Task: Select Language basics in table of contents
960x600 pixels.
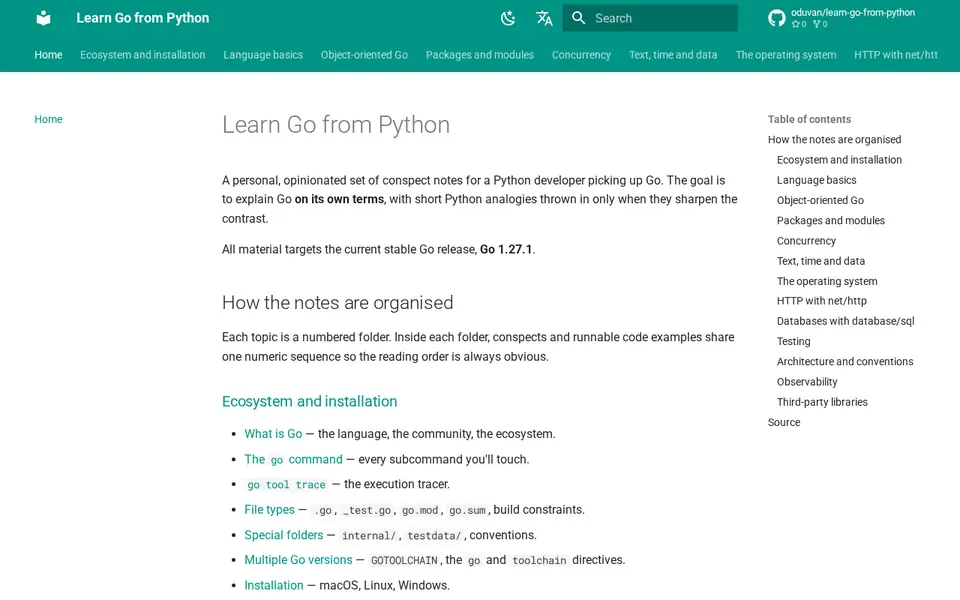Action: pos(817,180)
